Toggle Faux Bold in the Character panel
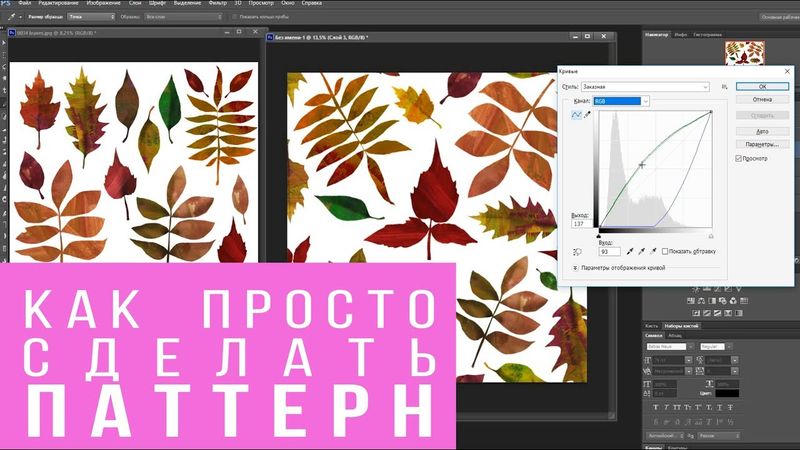The height and width of the screenshot is (450, 800). [x=656, y=407]
